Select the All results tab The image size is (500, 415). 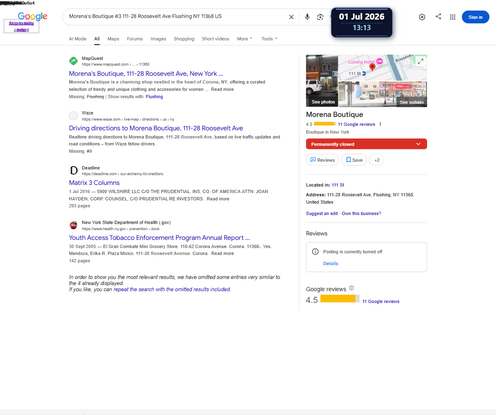click(97, 39)
